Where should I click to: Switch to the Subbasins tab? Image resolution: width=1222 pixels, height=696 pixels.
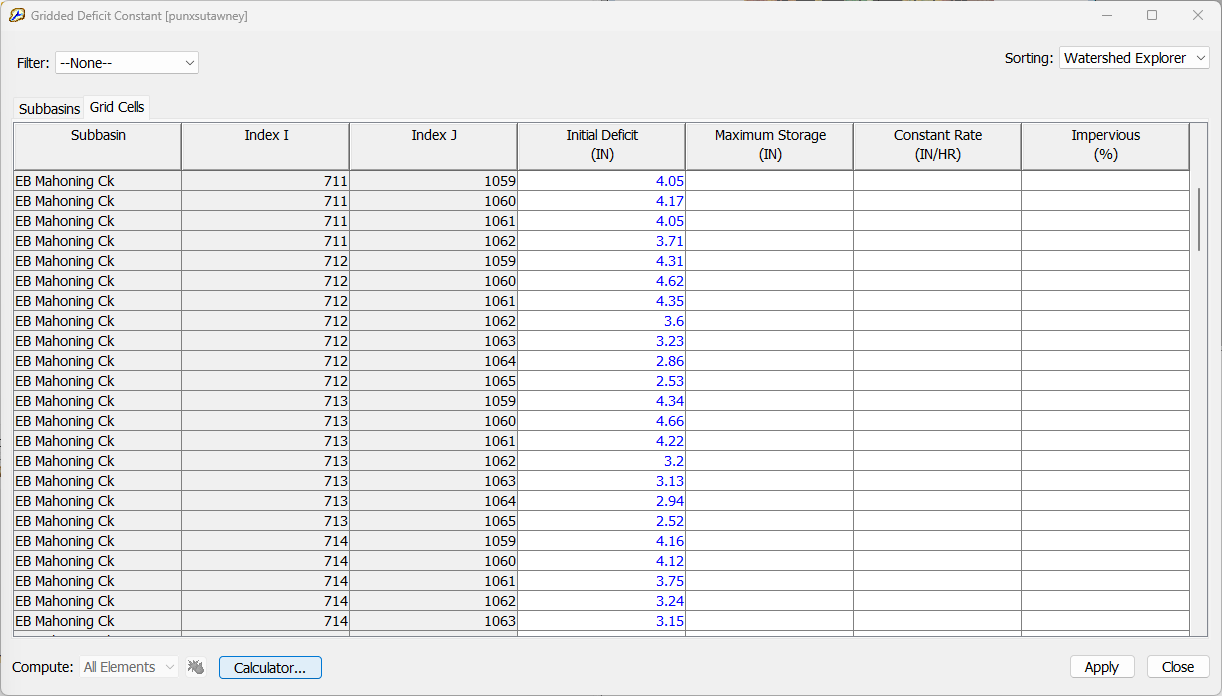(49, 109)
